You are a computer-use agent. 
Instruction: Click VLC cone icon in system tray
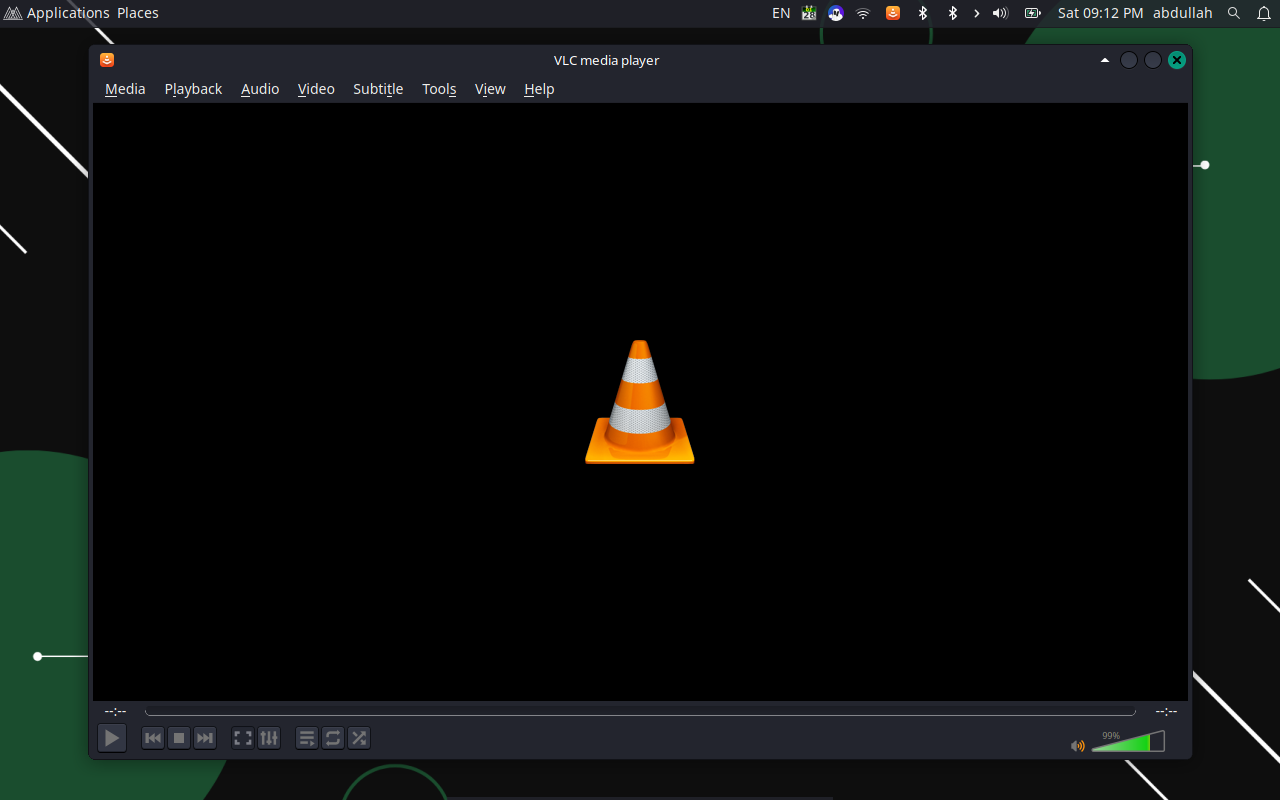point(893,13)
